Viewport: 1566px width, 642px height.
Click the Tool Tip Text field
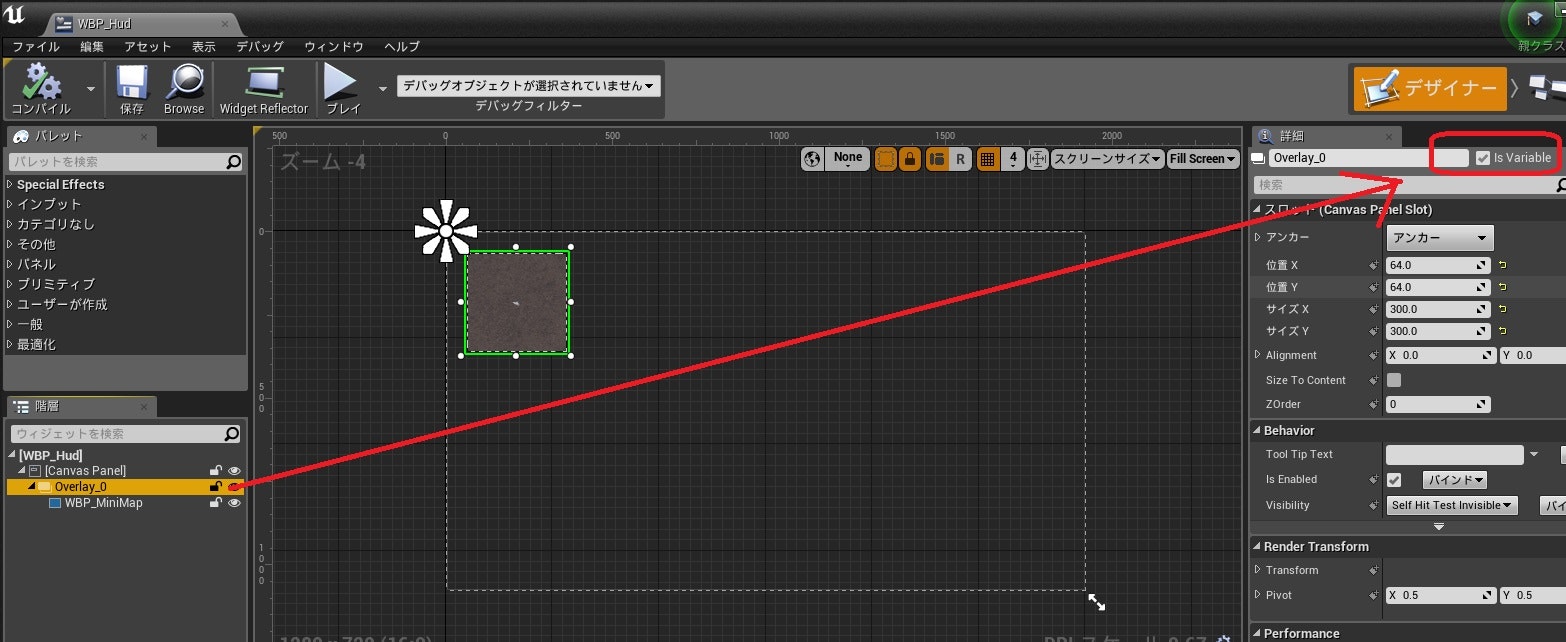click(x=1454, y=455)
